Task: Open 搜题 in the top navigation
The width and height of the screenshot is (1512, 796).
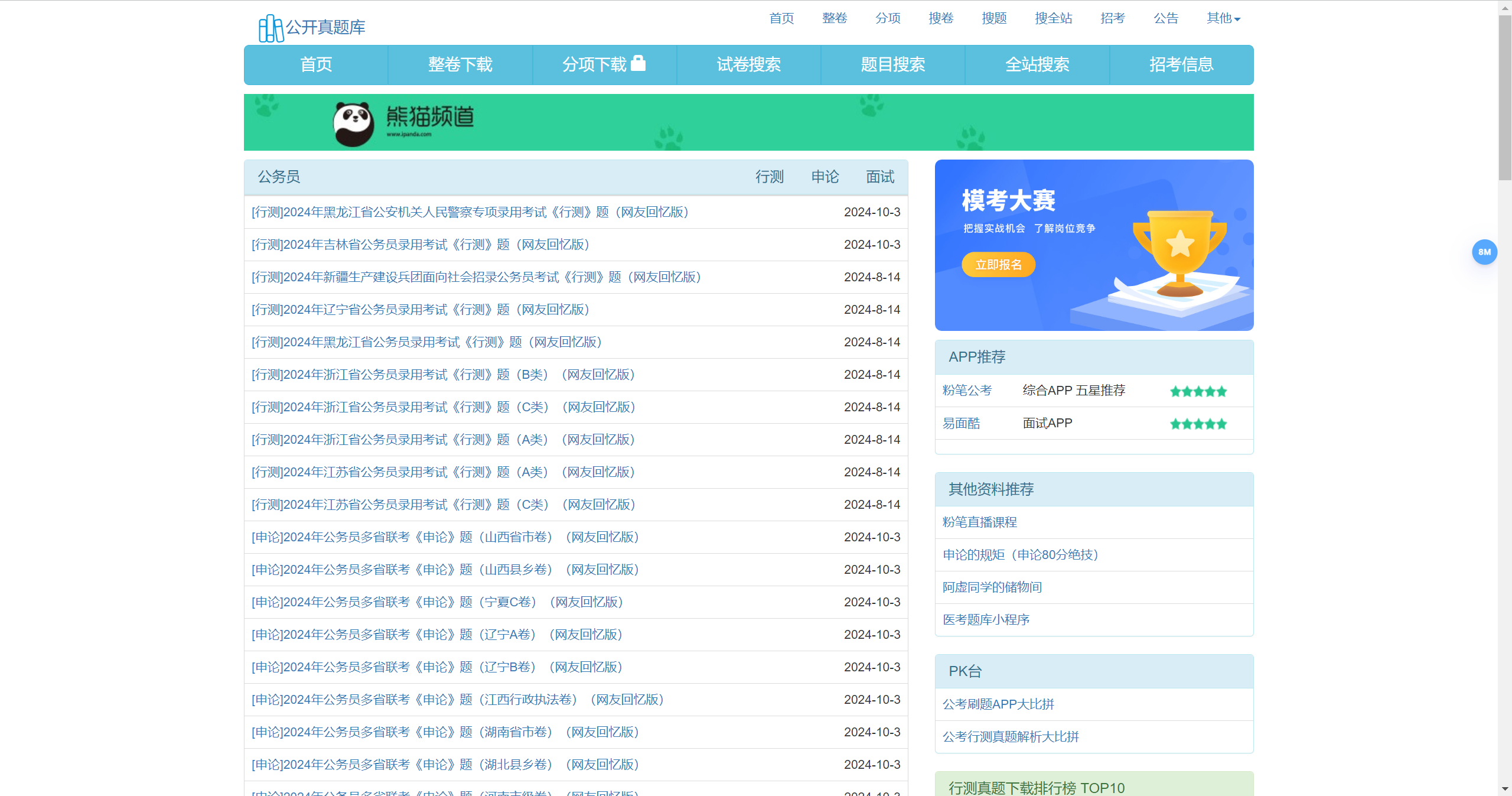Action: (994, 18)
